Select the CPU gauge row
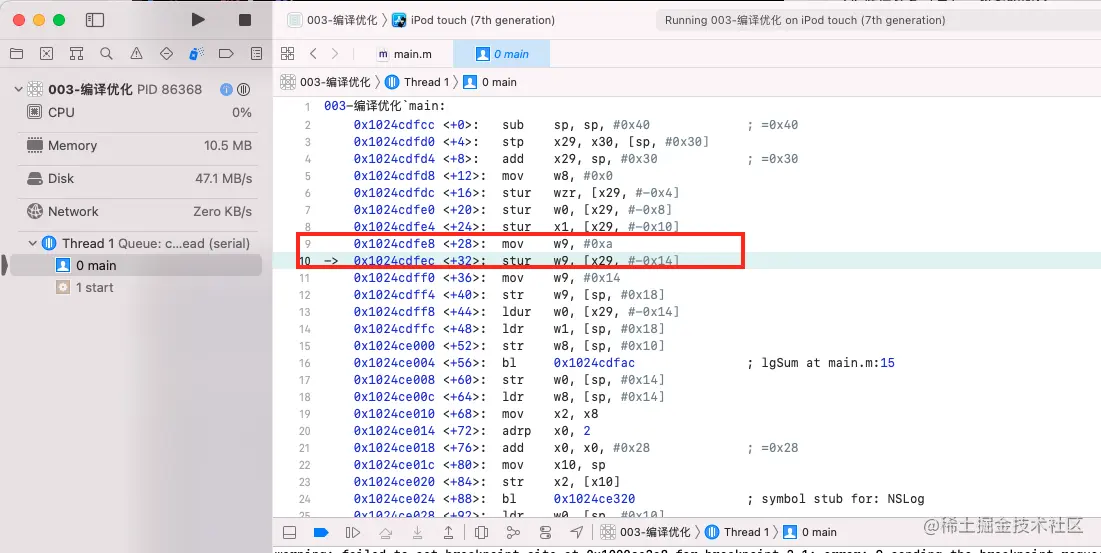Screen dimensions: 1101x553 [x=139, y=112]
